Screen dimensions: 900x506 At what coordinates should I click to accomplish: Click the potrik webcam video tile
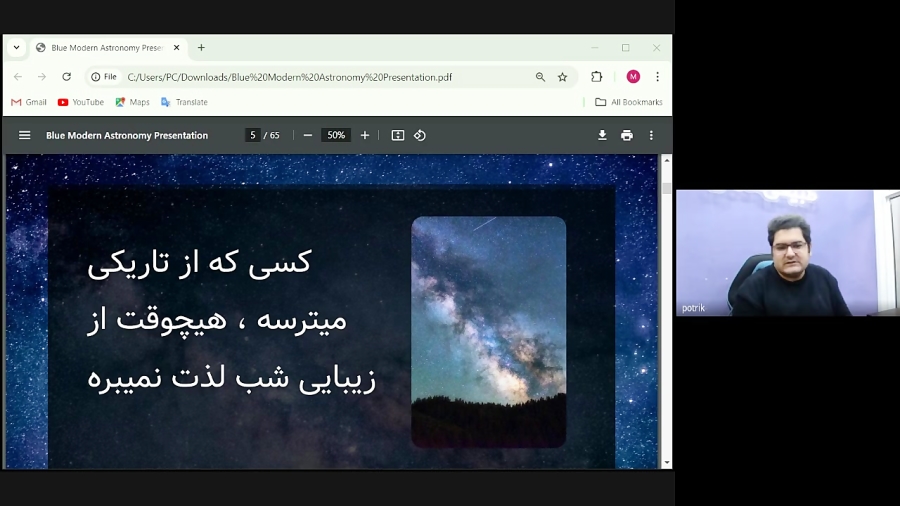[788, 252]
